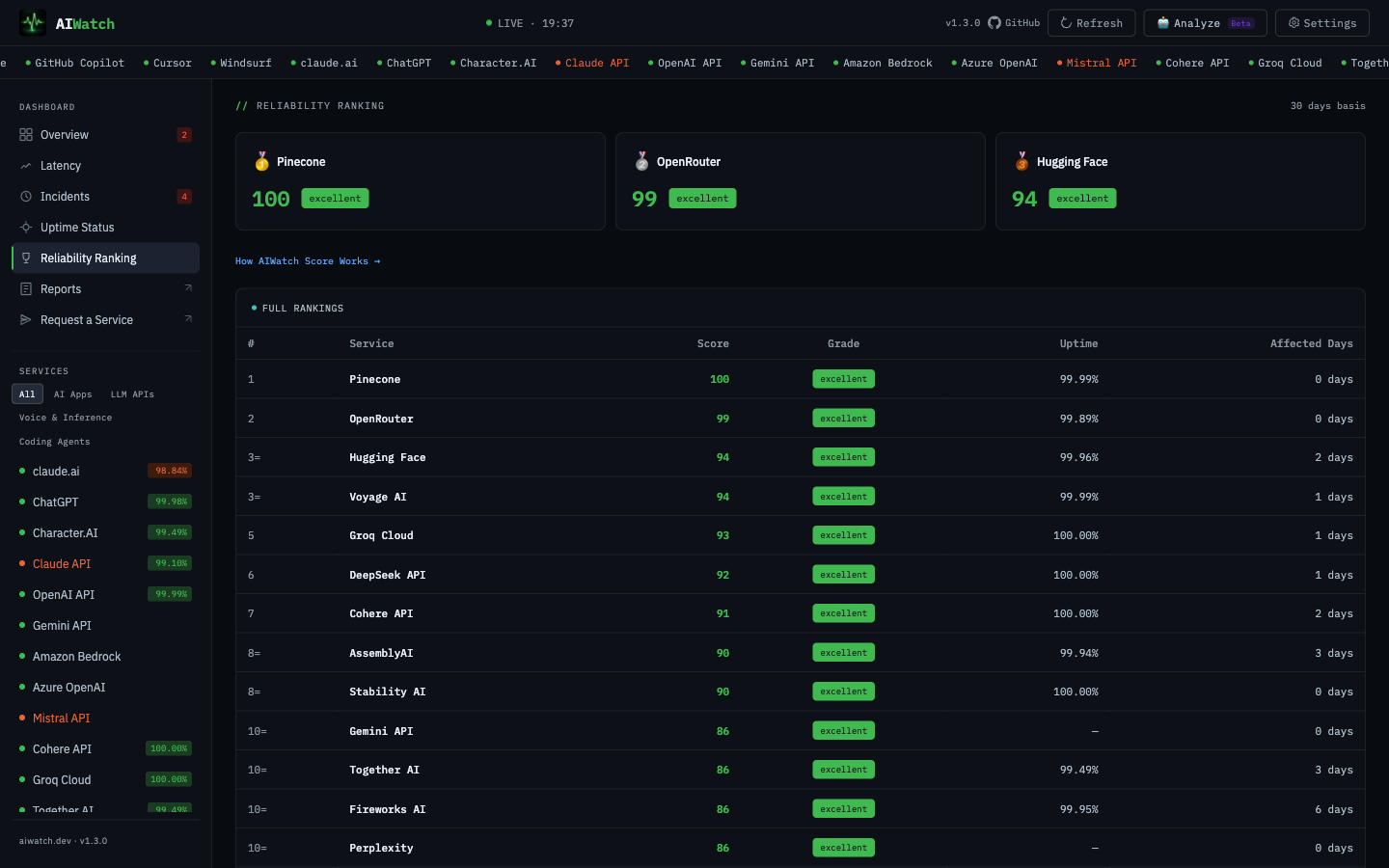This screenshot has height=868, width=1389.
Task: Click the red badge 4 next to Incidents
Action: pyautogui.click(x=184, y=197)
